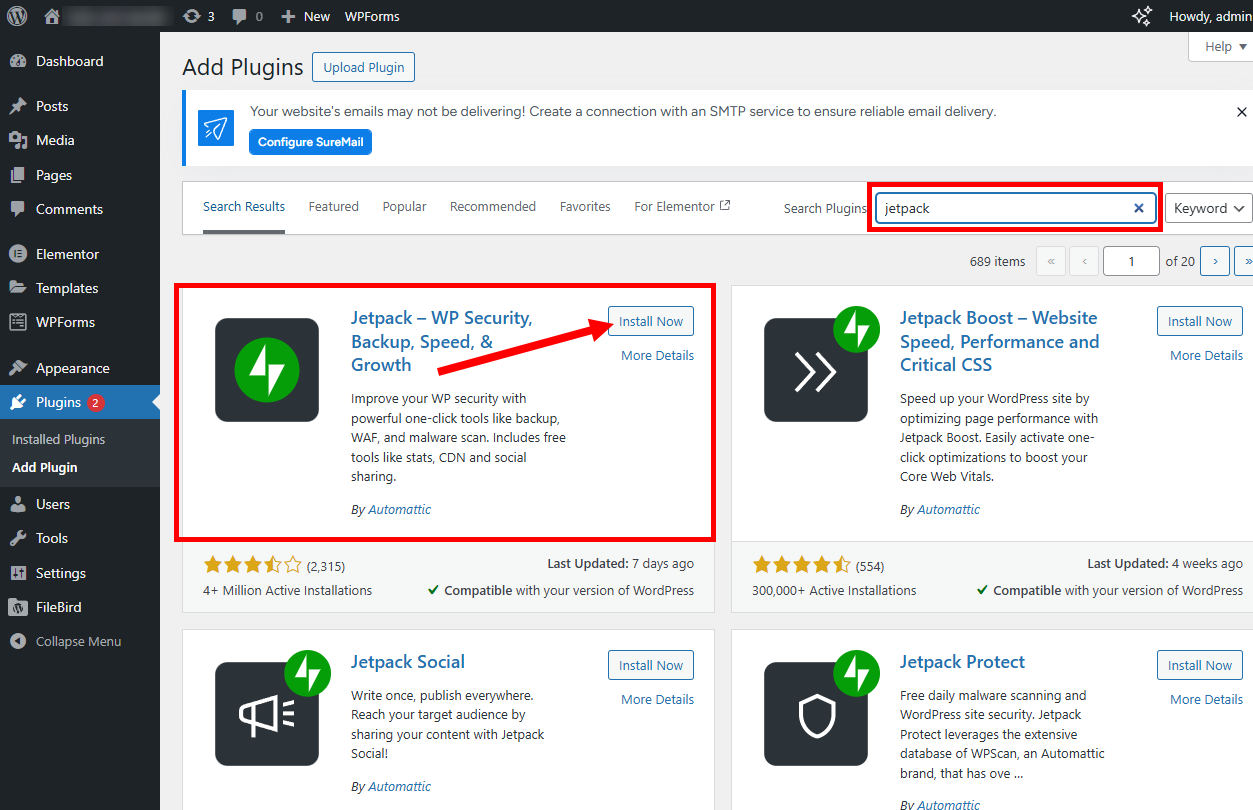Click the Jetpack lightning bolt plugin icon
The image size is (1253, 810).
[267, 370]
